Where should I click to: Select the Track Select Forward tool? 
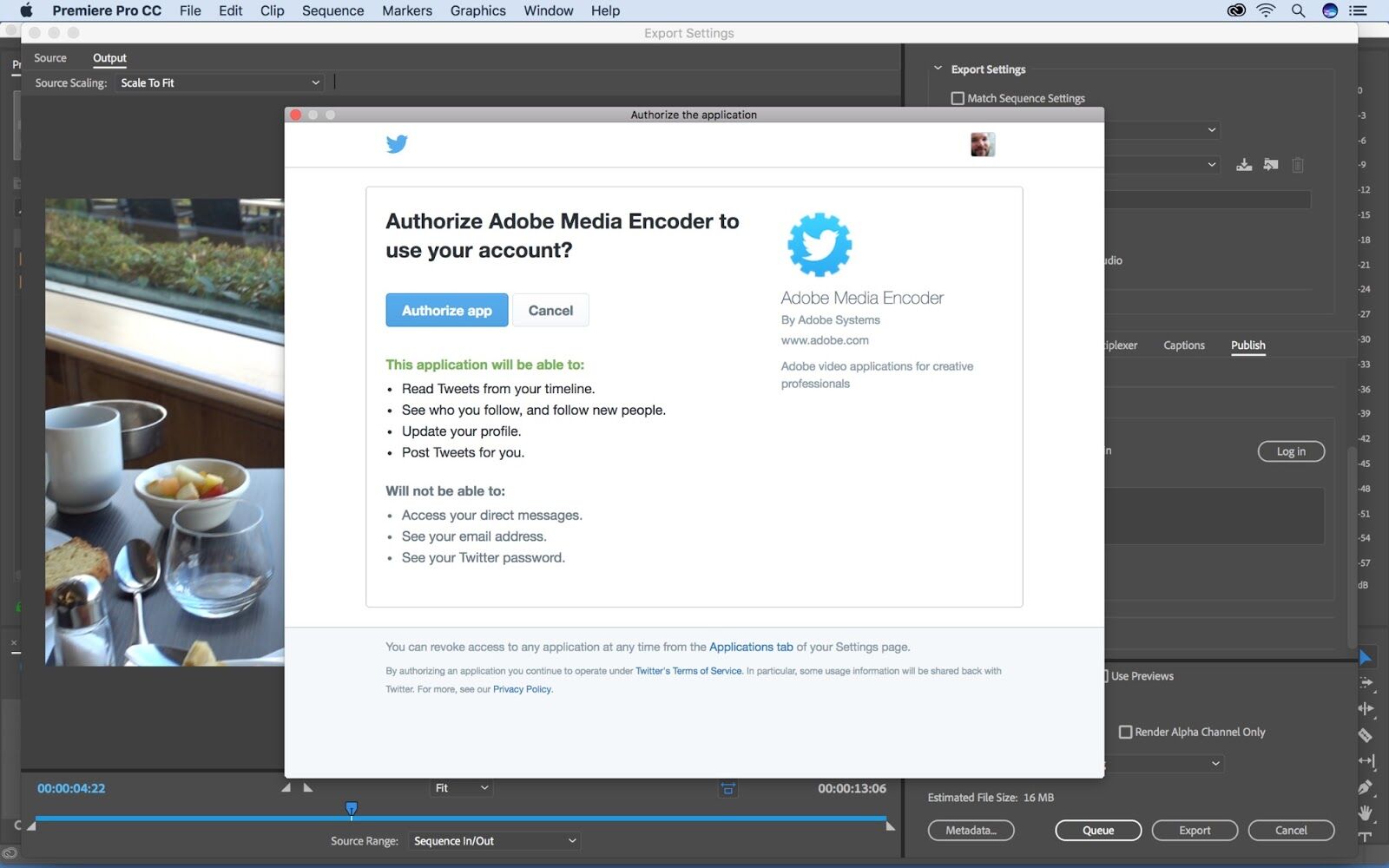1366,683
